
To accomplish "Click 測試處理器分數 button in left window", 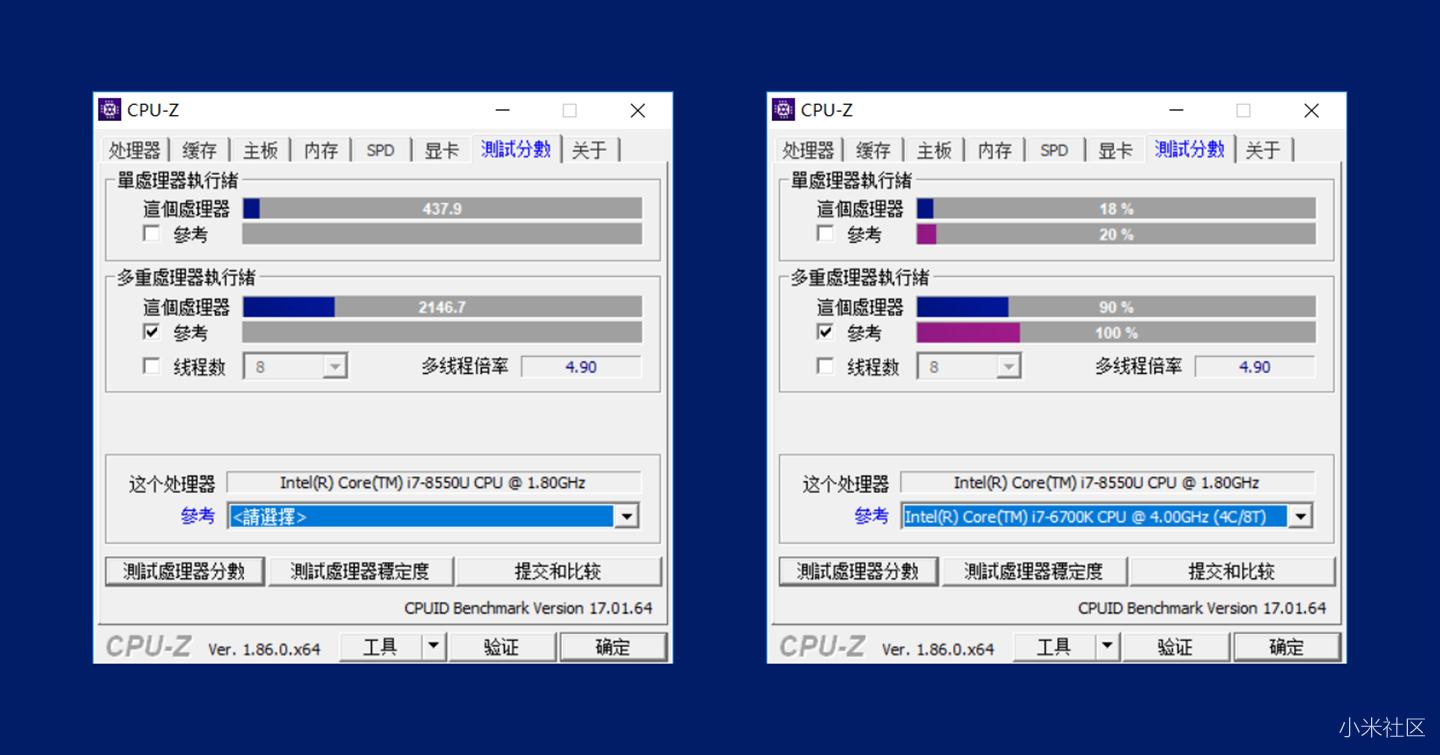I will (x=185, y=571).
